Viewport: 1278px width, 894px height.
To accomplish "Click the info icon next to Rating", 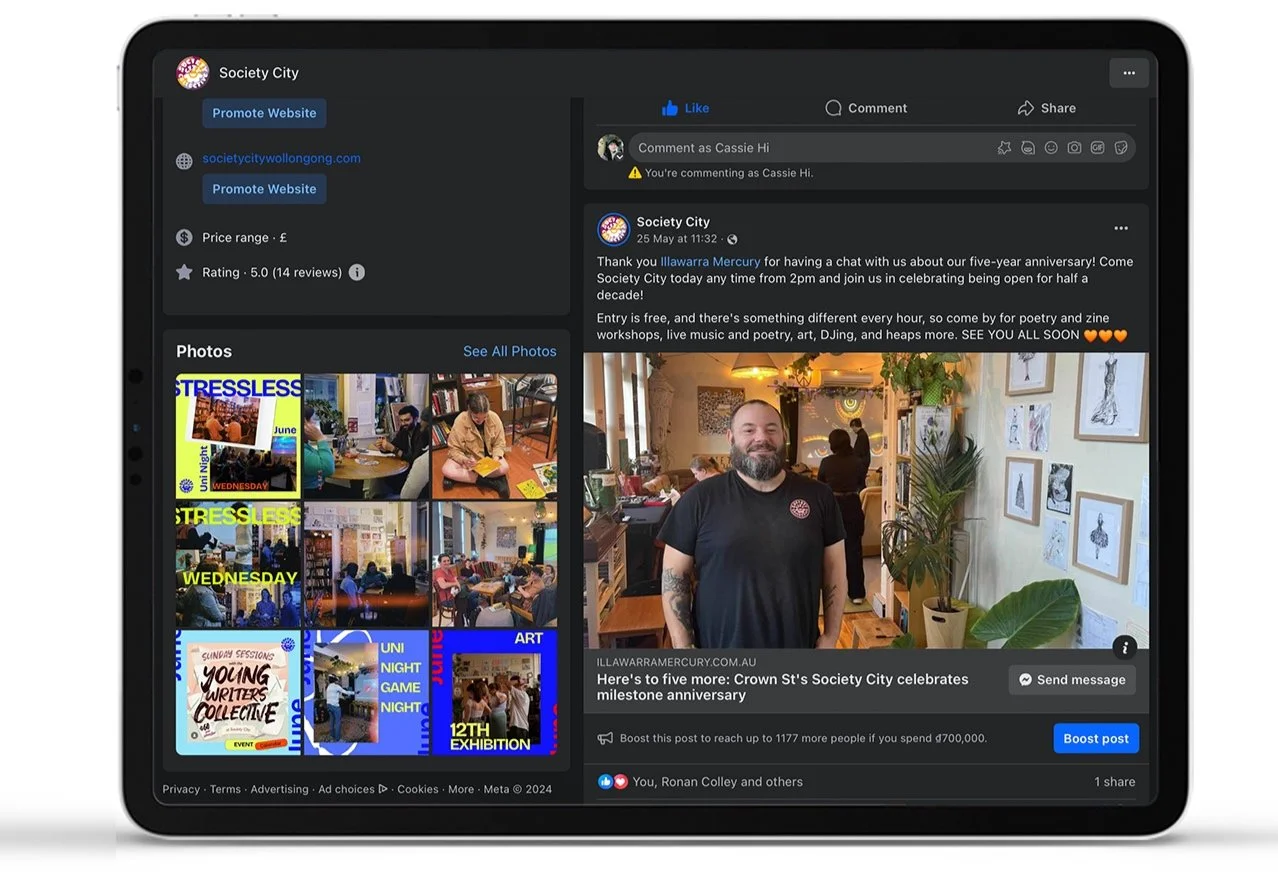I will coord(357,272).
